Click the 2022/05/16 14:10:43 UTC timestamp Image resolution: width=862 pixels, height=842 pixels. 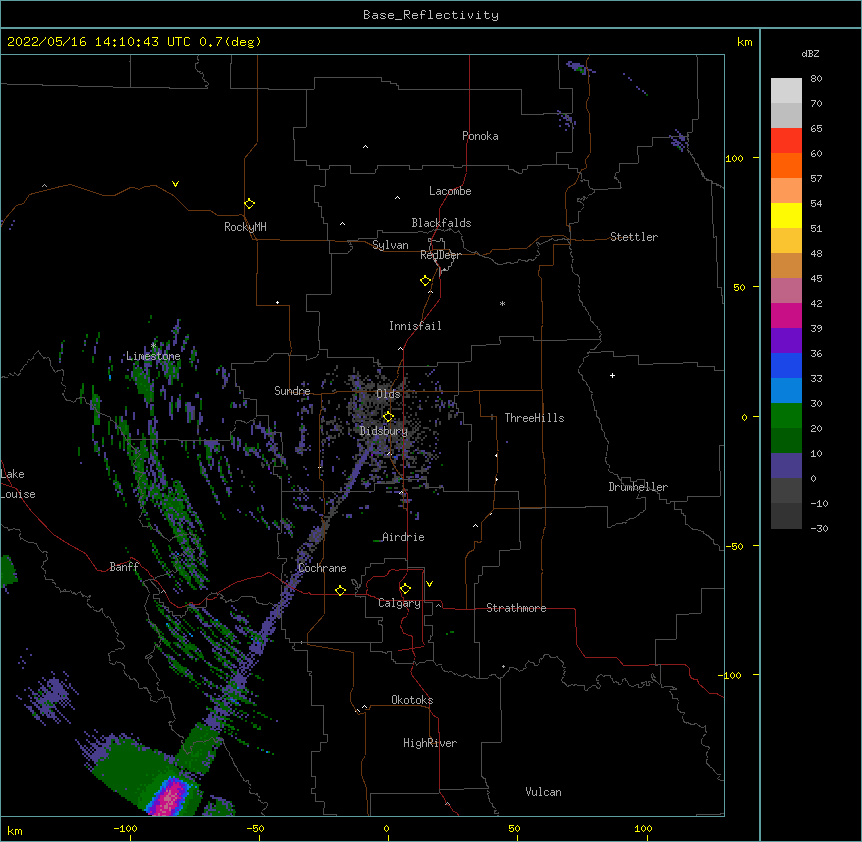99,42
